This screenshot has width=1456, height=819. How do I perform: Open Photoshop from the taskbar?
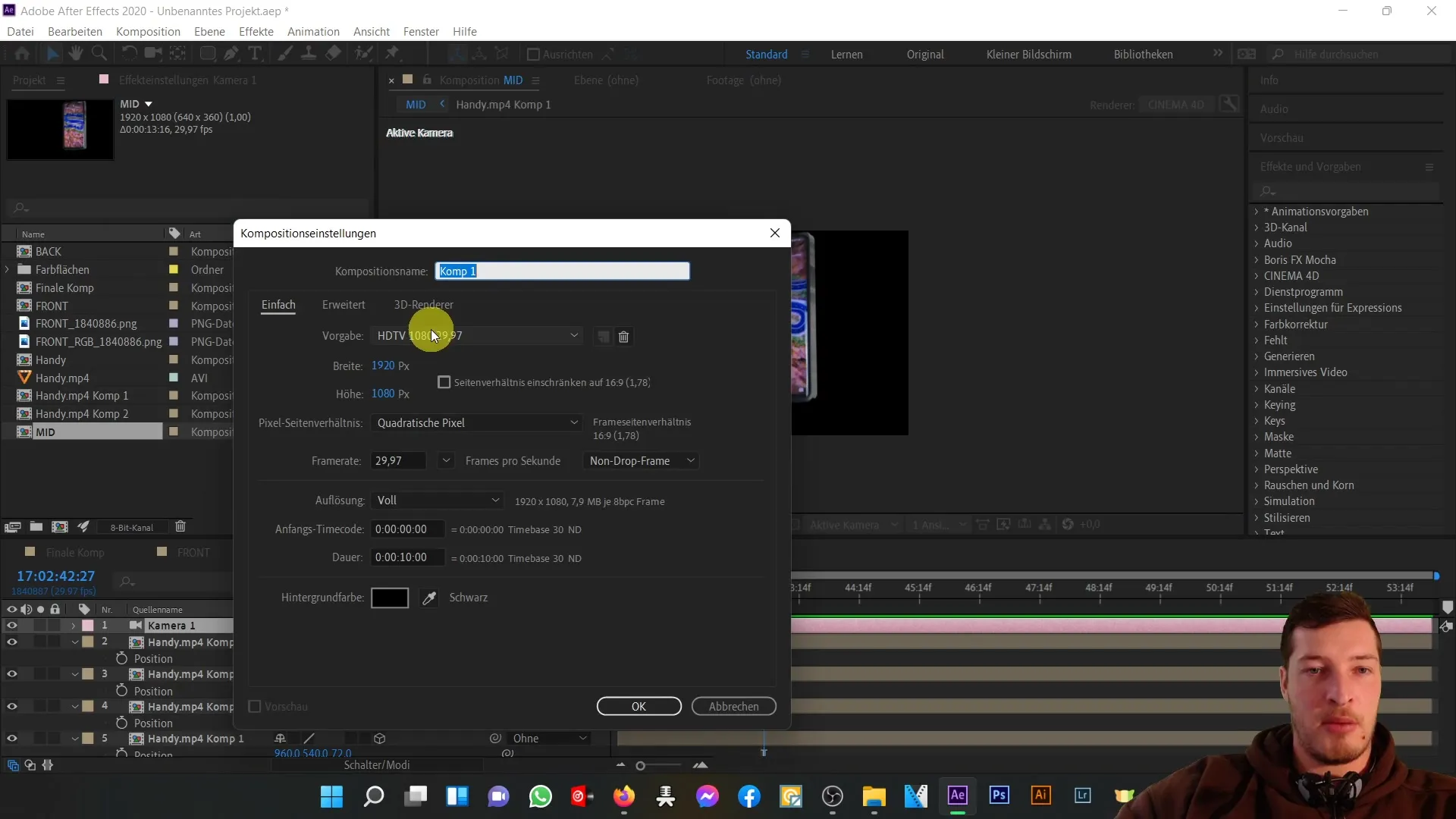pyautogui.click(x=999, y=795)
